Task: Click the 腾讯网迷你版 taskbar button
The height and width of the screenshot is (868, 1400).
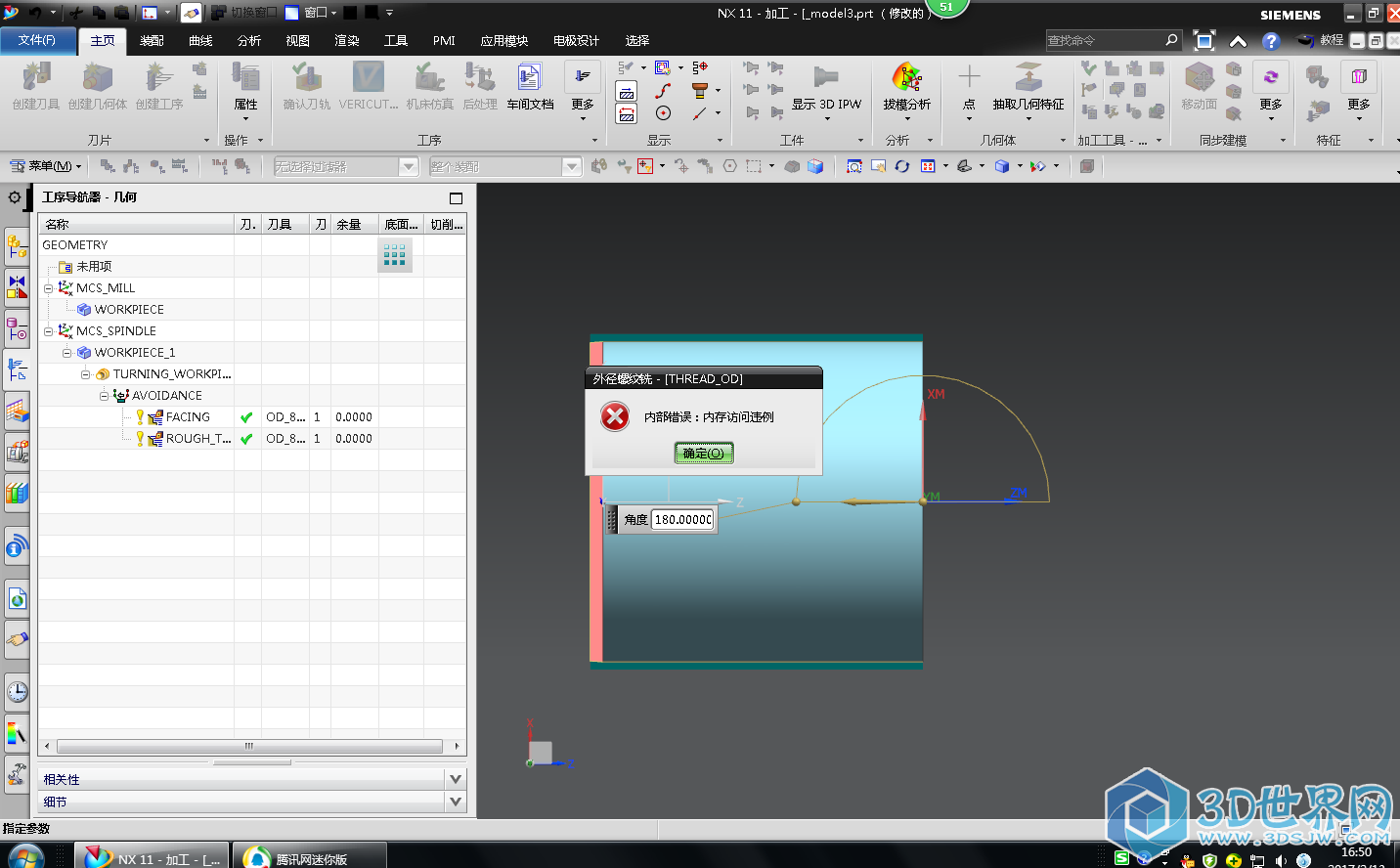Action: click(309, 857)
